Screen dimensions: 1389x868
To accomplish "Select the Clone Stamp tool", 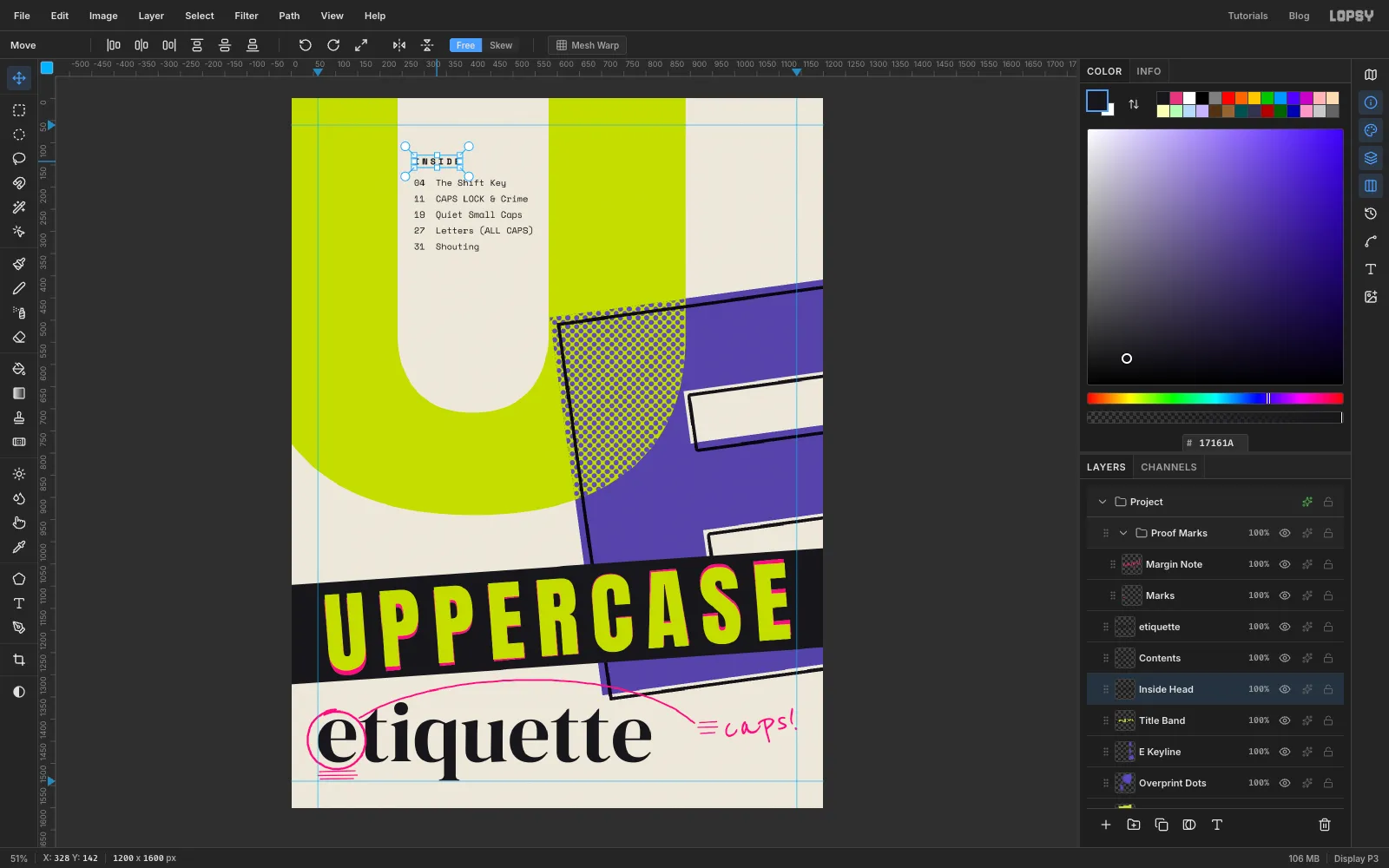I will (x=19, y=418).
